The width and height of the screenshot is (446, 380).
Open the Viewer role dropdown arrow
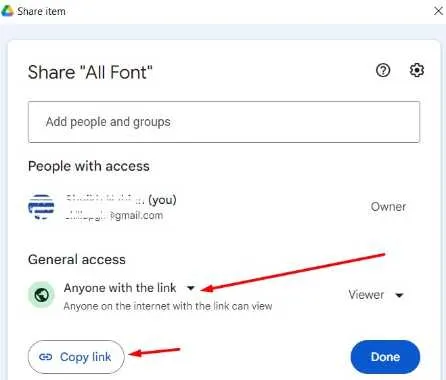click(399, 295)
